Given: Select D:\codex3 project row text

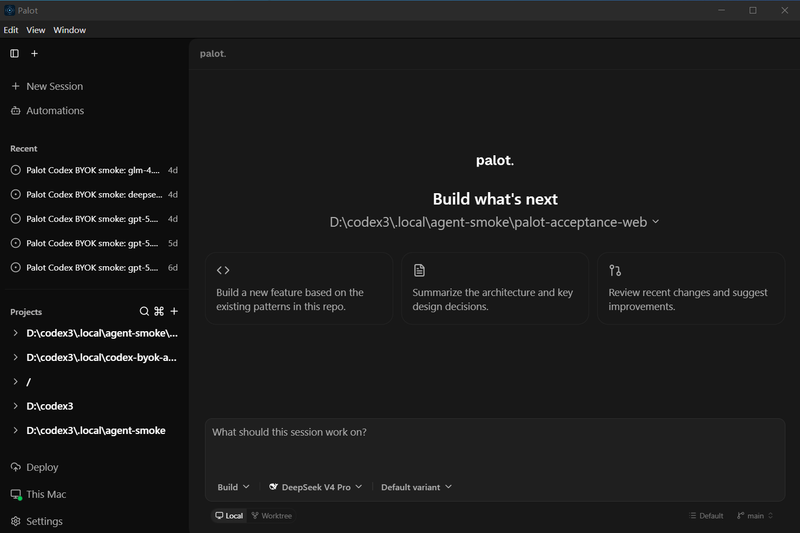Looking at the screenshot, I should (x=49, y=407).
